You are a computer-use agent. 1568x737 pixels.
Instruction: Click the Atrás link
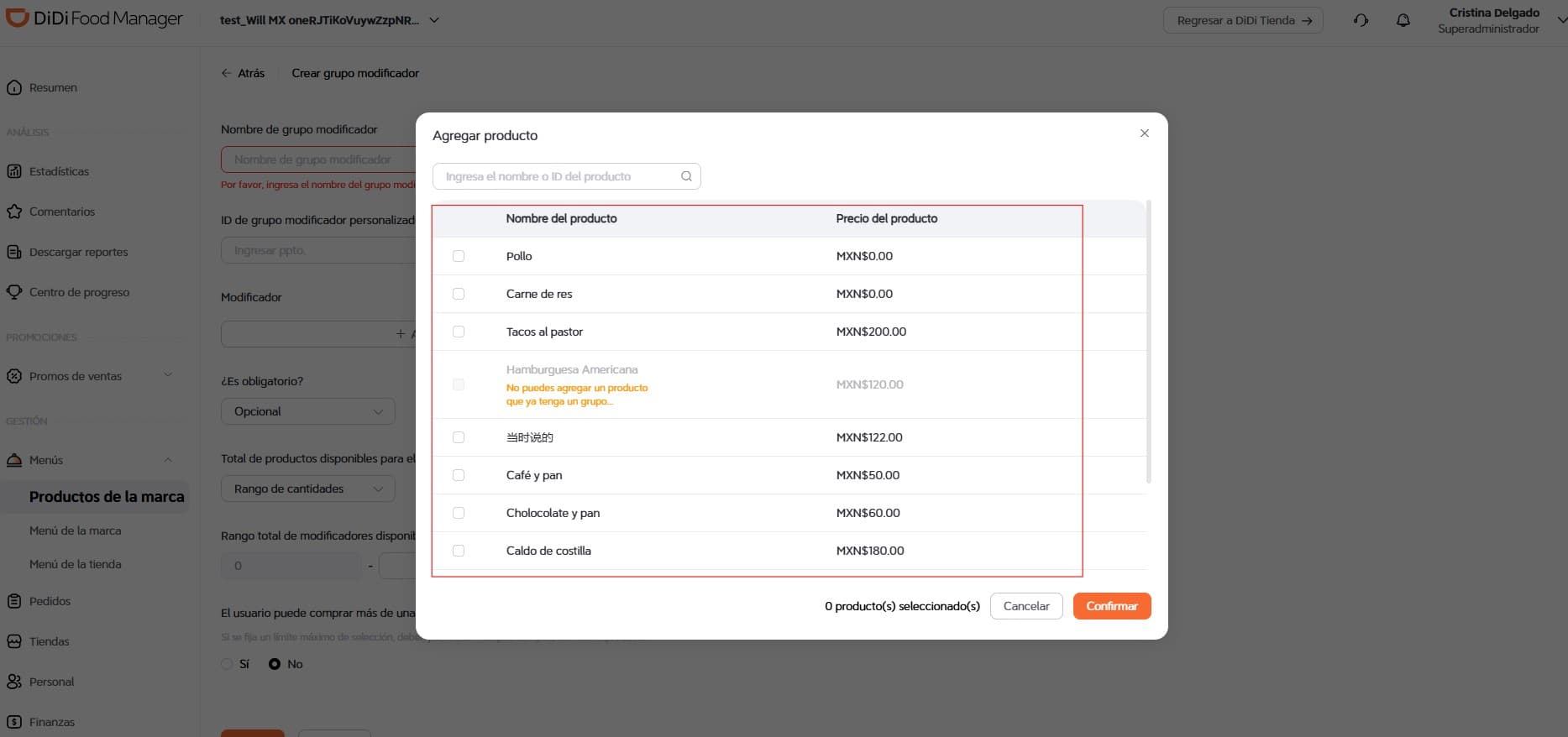coord(251,73)
